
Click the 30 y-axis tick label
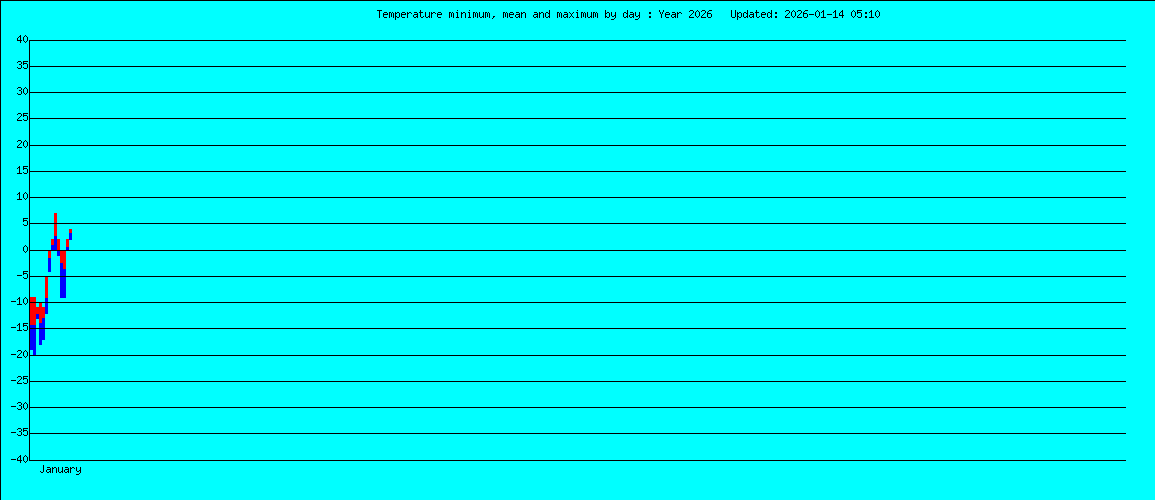click(x=21, y=92)
